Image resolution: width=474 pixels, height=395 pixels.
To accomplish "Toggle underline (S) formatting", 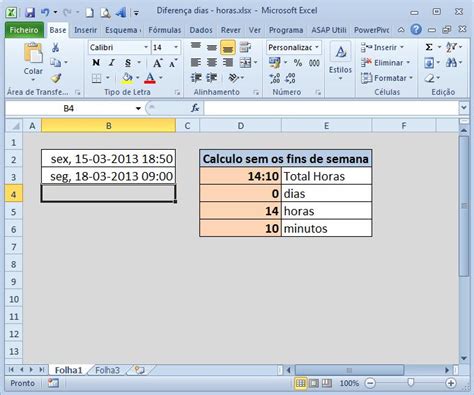I will click(128, 63).
